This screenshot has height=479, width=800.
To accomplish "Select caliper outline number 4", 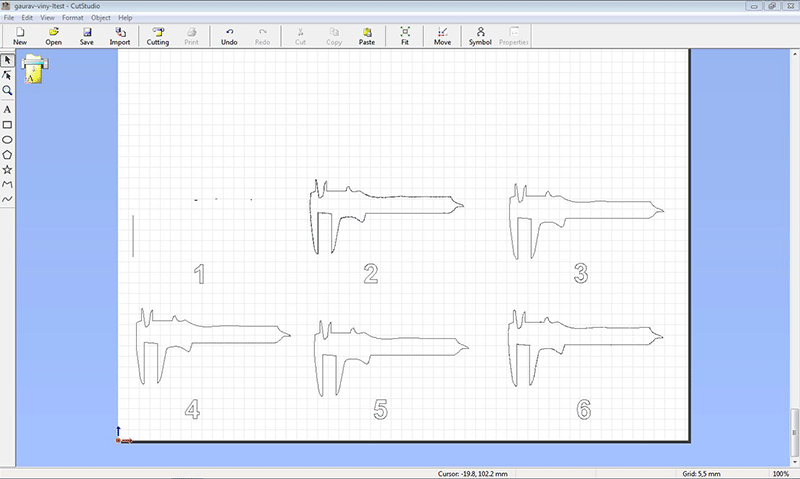I will point(213,346).
